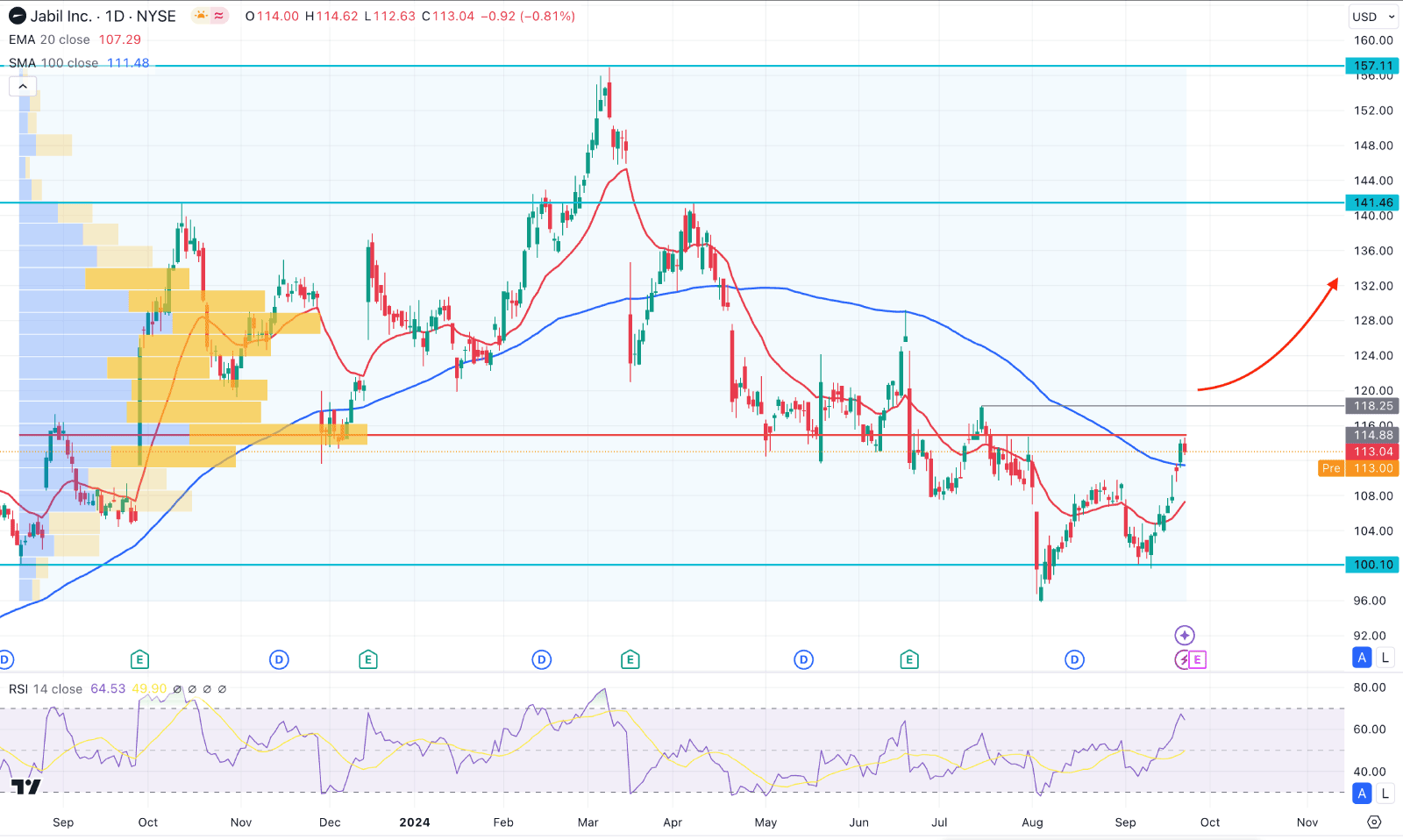Open the dividend D marker near February

click(x=542, y=659)
